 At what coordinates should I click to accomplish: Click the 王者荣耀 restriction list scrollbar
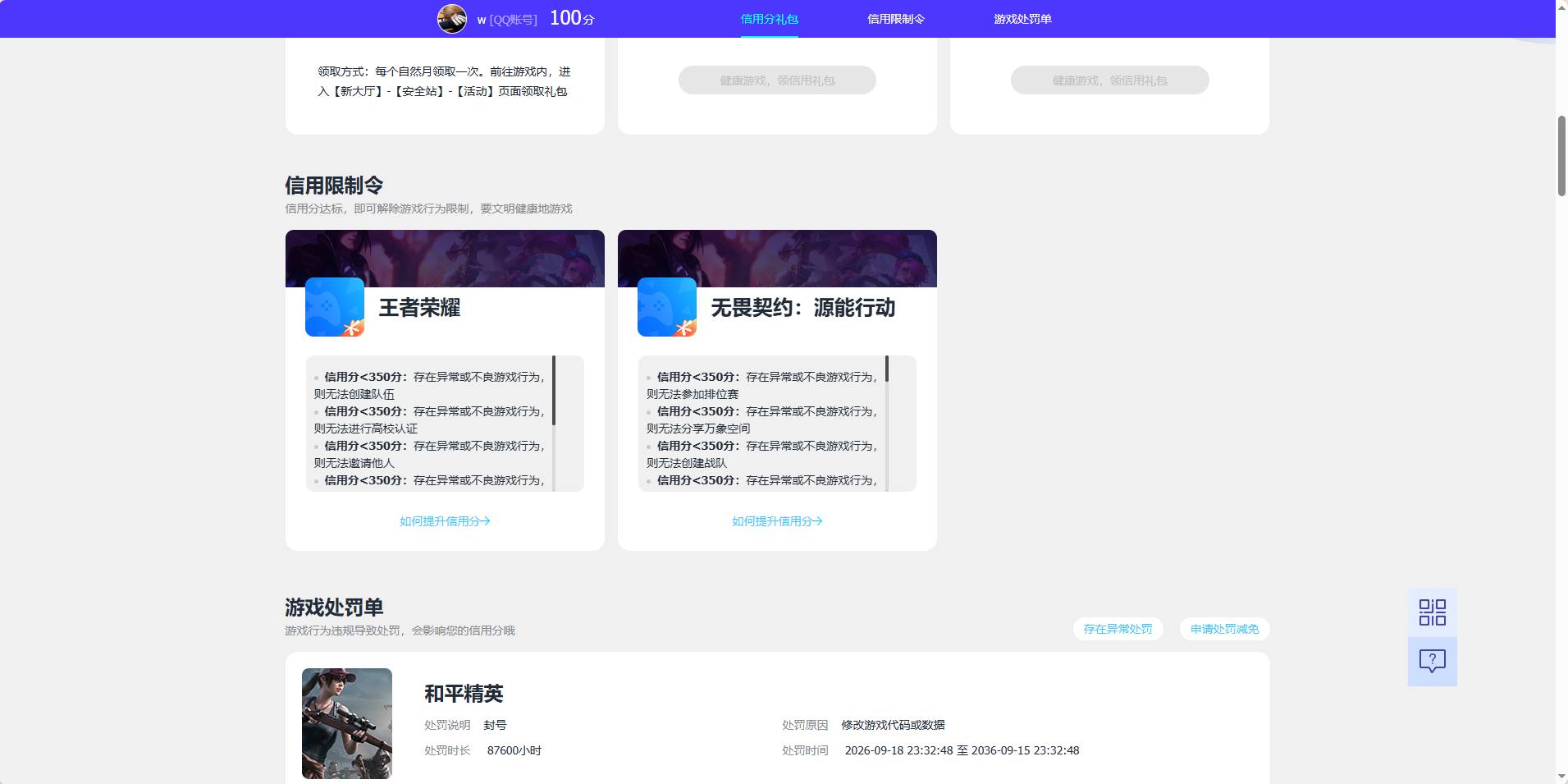click(x=554, y=390)
